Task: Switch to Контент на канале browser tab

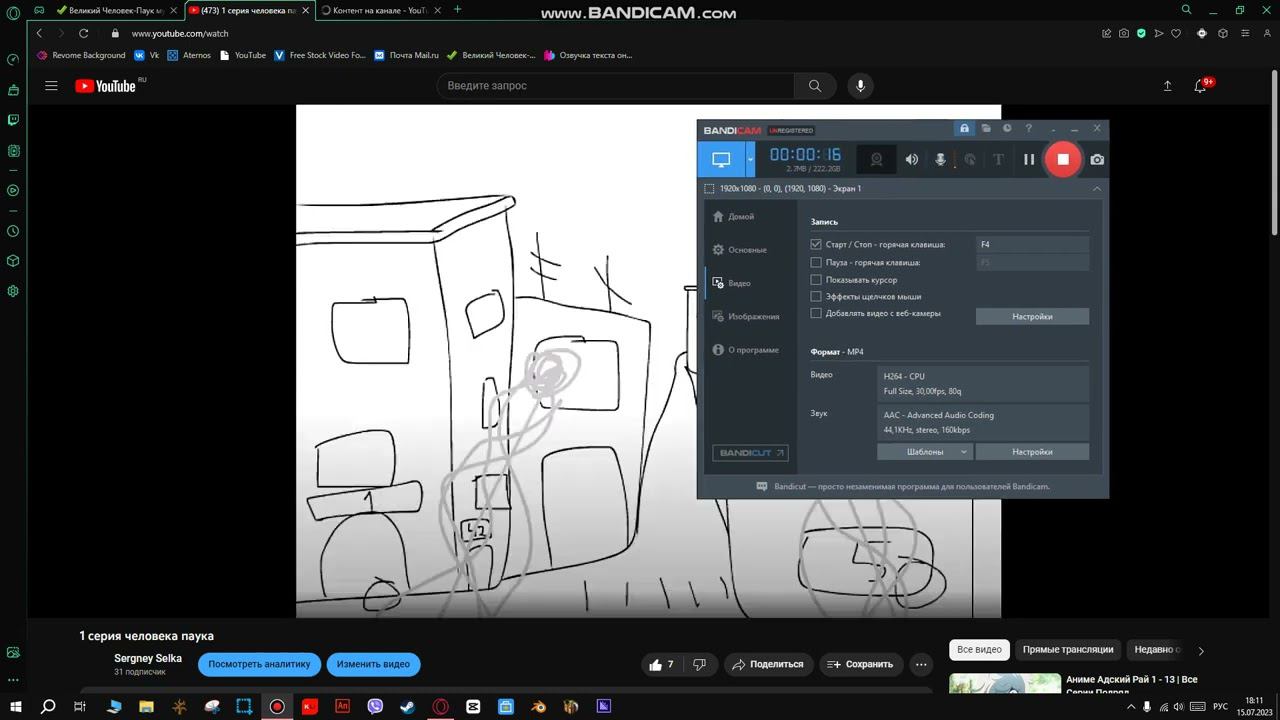Action: pyautogui.click(x=380, y=10)
